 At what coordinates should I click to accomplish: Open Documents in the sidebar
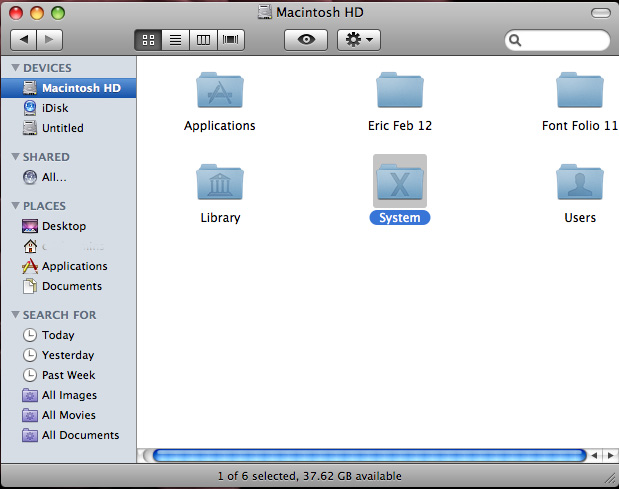[x=69, y=286]
